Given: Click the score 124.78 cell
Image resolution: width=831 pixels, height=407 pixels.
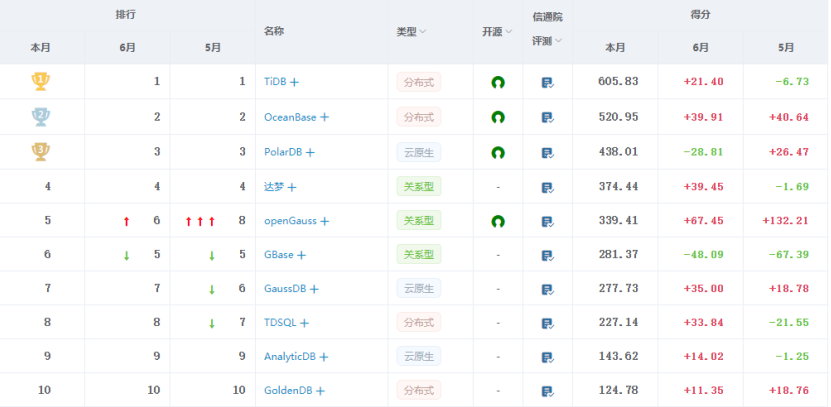Looking at the screenshot, I should [618, 390].
